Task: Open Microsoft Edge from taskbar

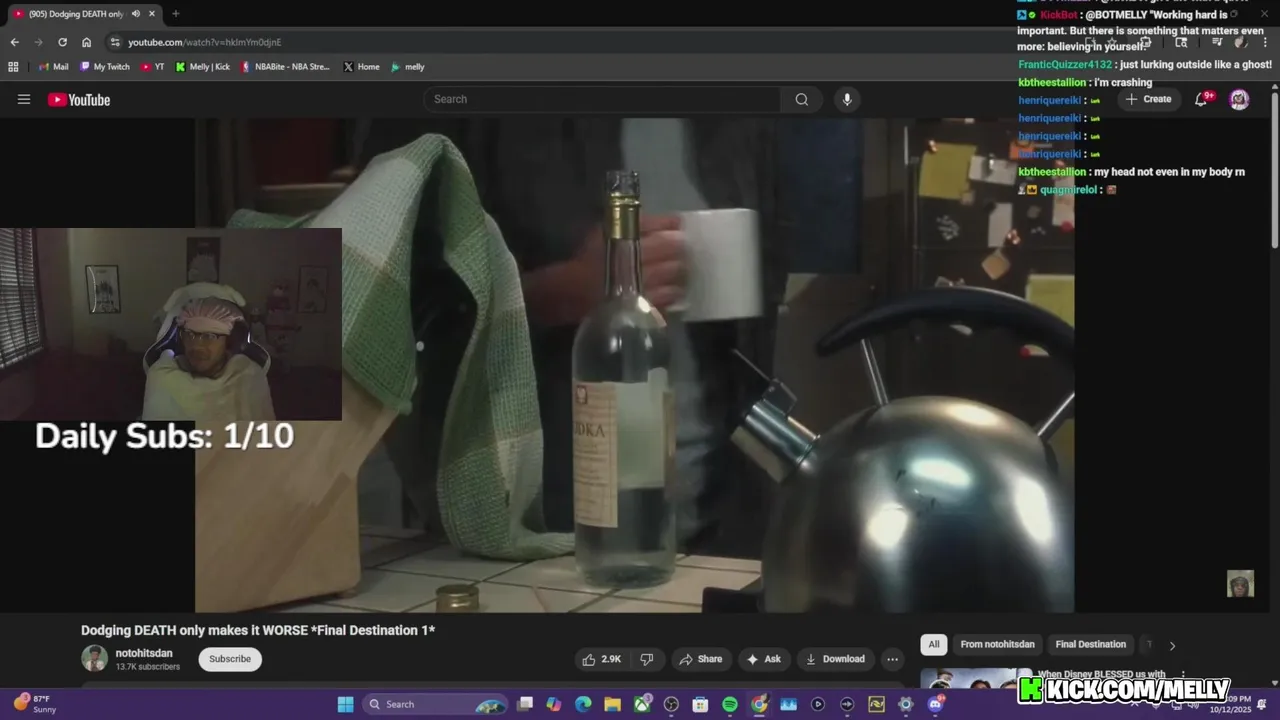Action: click(583, 704)
